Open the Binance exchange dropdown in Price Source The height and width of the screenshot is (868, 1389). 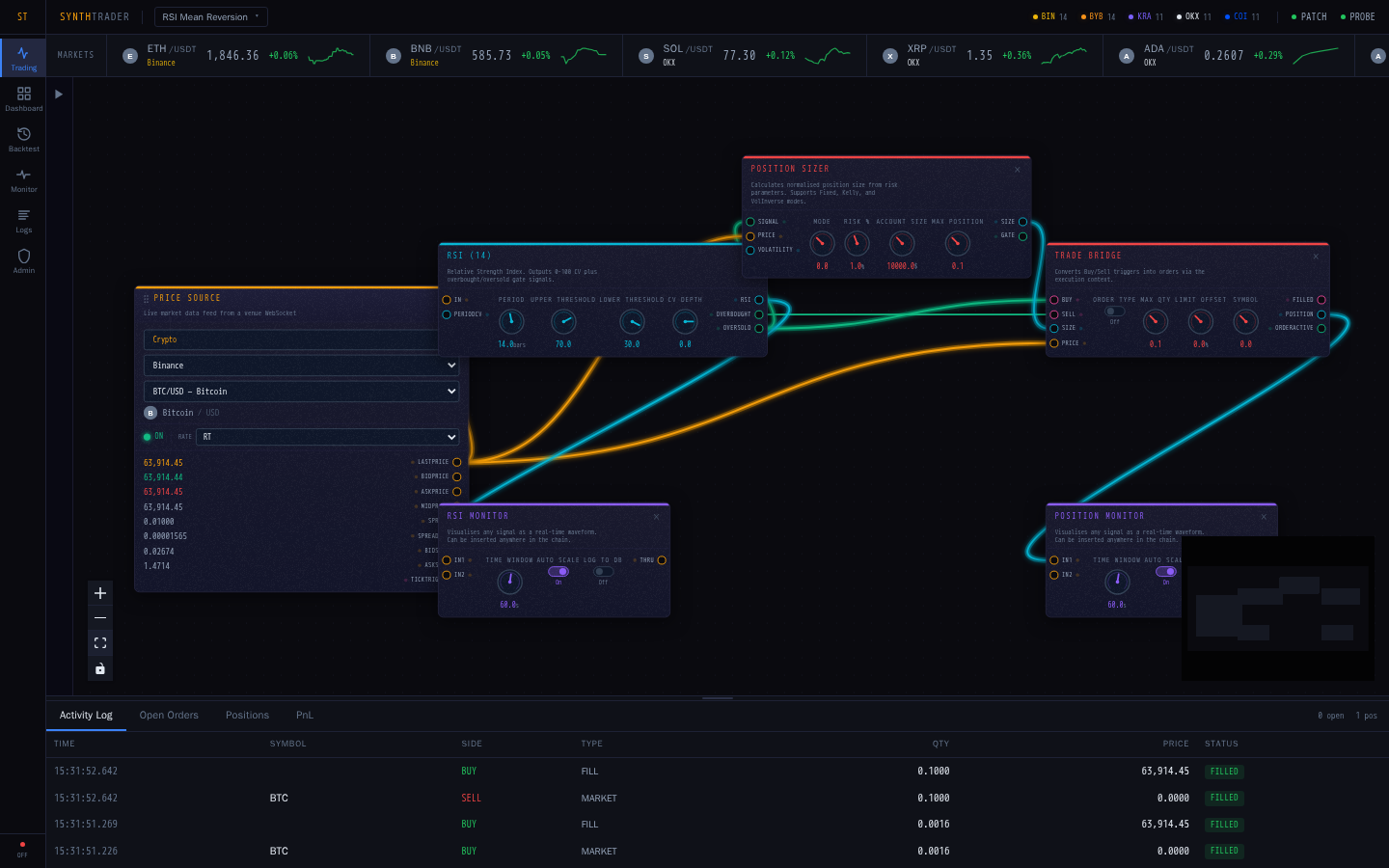(x=301, y=365)
